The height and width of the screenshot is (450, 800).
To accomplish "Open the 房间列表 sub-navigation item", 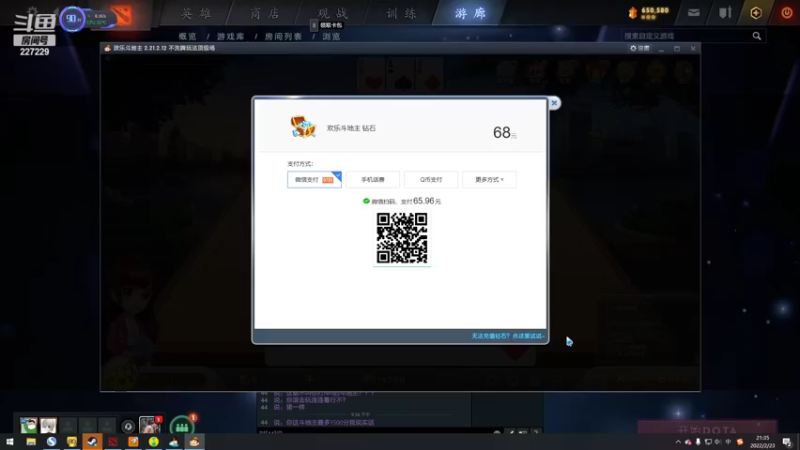I will pyautogui.click(x=283, y=37).
